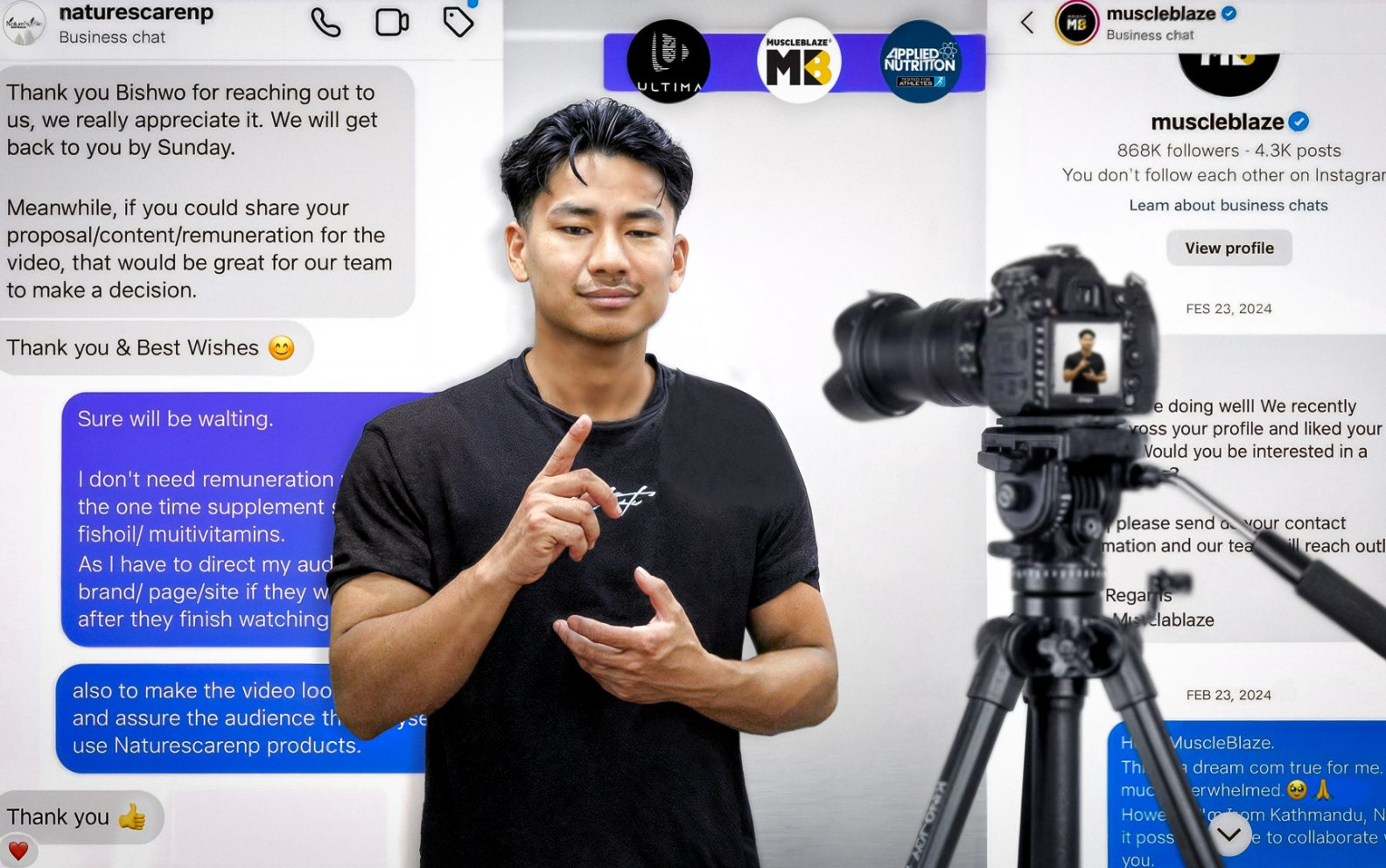Click the naturescarenp profile avatar
1386x868 pixels.
point(24,24)
